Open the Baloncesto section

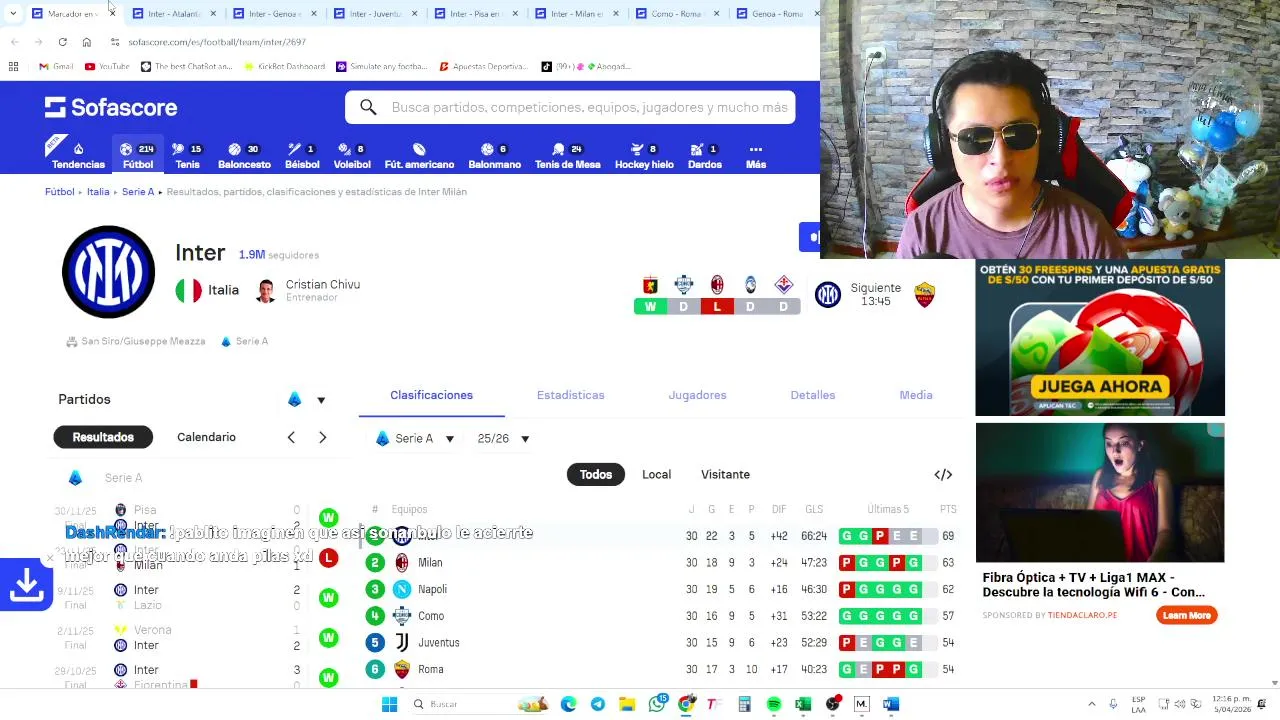point(244,155)
